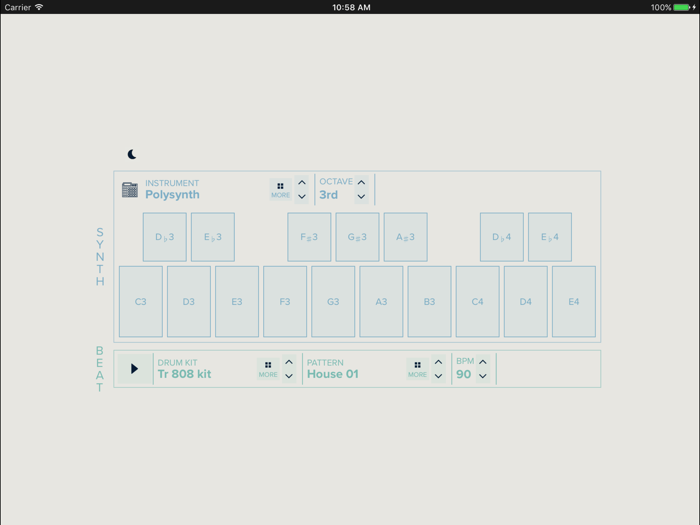
Task: Play the E♭3 key
Action: [213, 237]
